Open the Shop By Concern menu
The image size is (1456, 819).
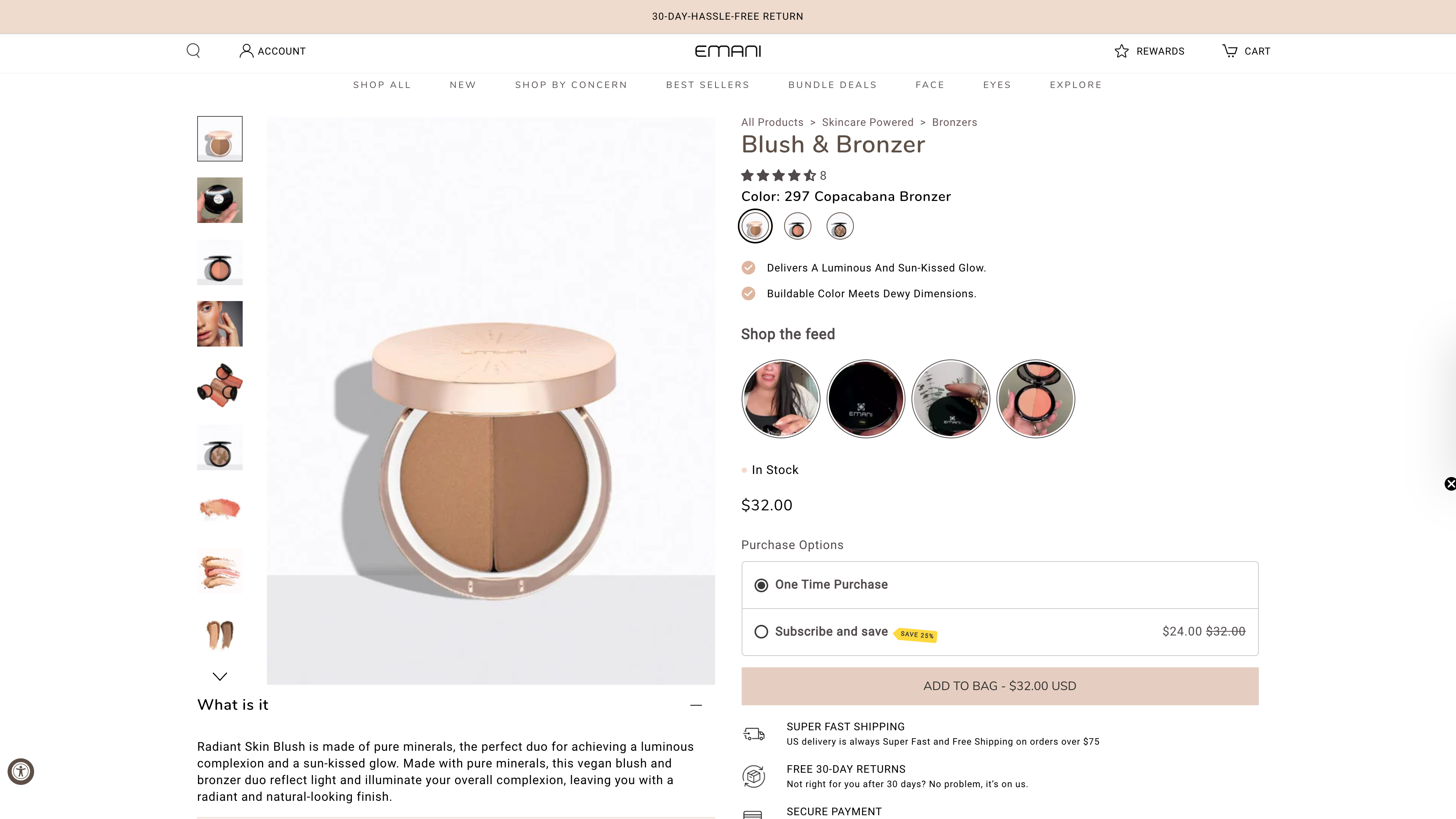(x=571, y=85)
